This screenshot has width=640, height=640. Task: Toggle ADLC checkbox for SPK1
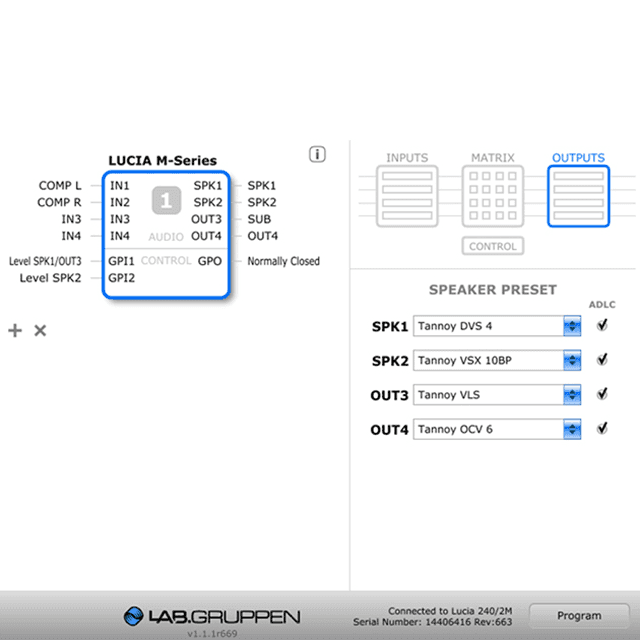tap(602, 325)
